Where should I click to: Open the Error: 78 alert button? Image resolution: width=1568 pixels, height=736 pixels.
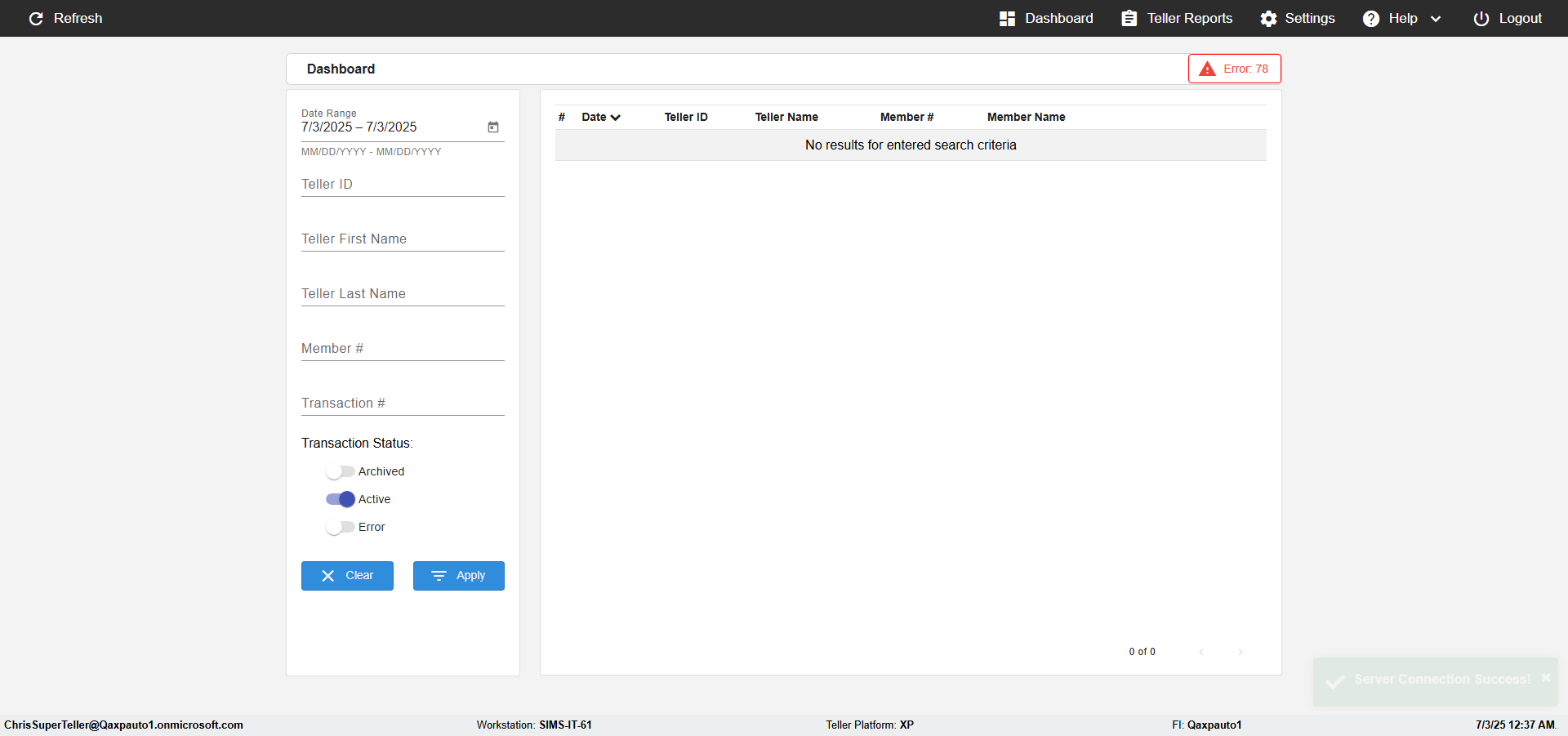1235,69
